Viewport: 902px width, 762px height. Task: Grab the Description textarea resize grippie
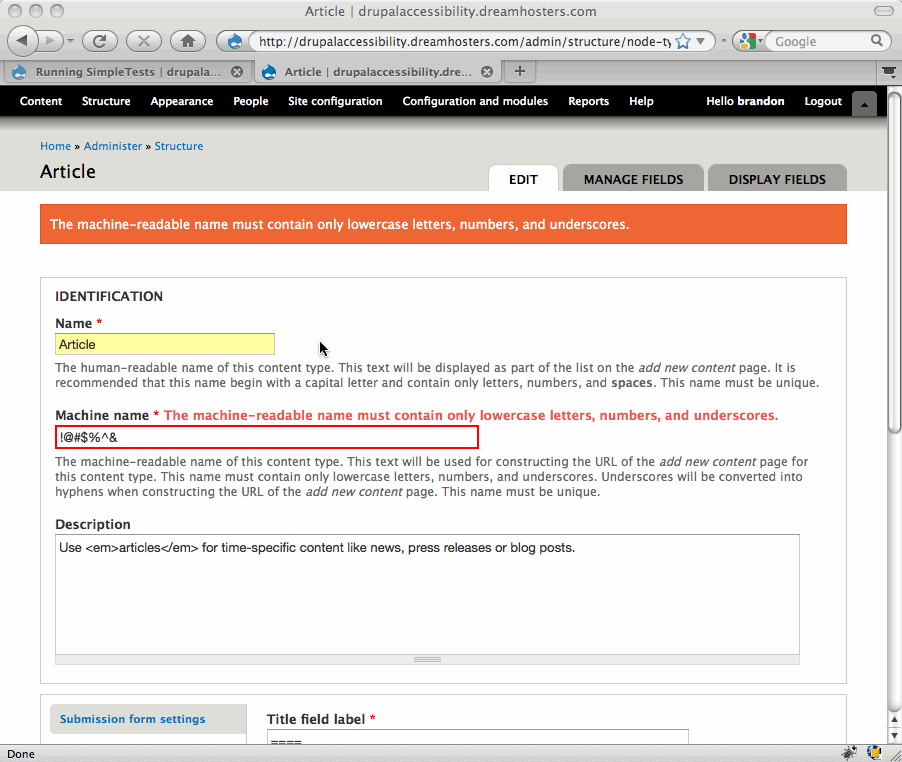pos(427,660)
